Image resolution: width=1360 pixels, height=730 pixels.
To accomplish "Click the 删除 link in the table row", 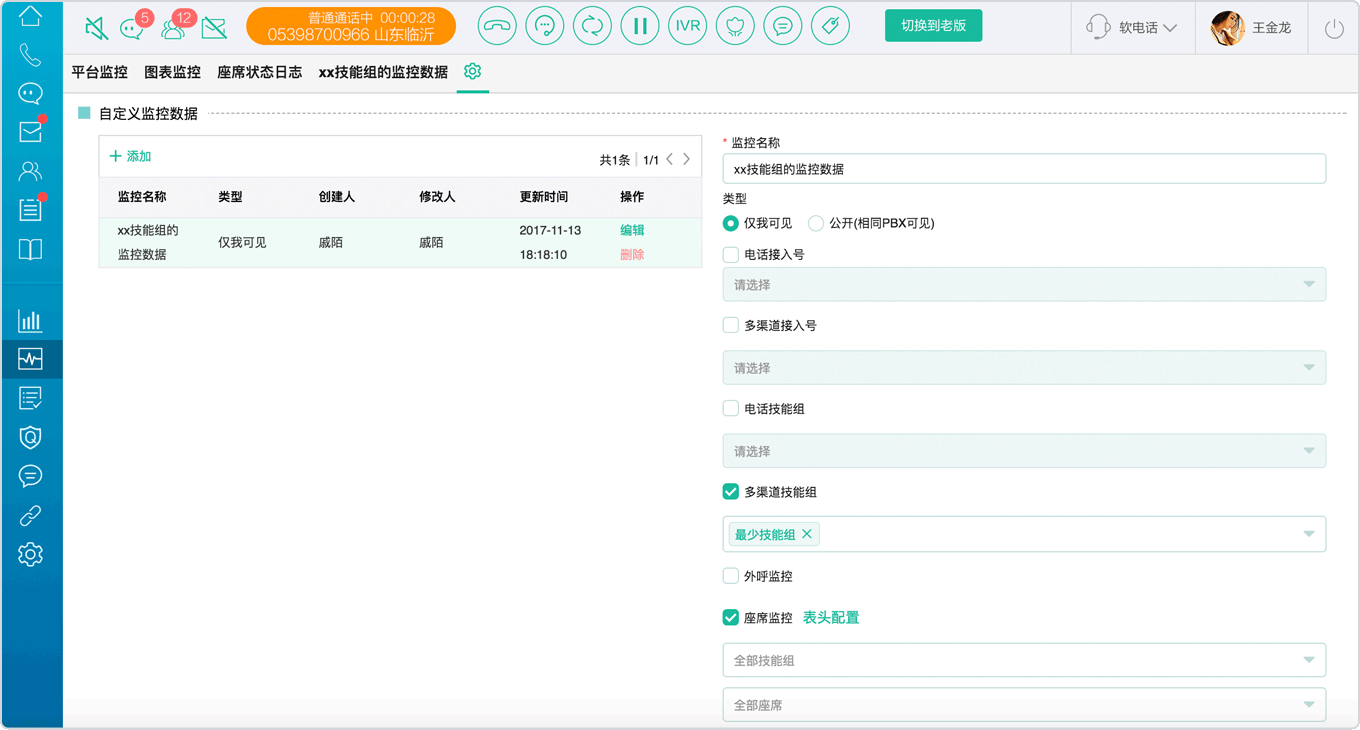I will coord(632,254).
